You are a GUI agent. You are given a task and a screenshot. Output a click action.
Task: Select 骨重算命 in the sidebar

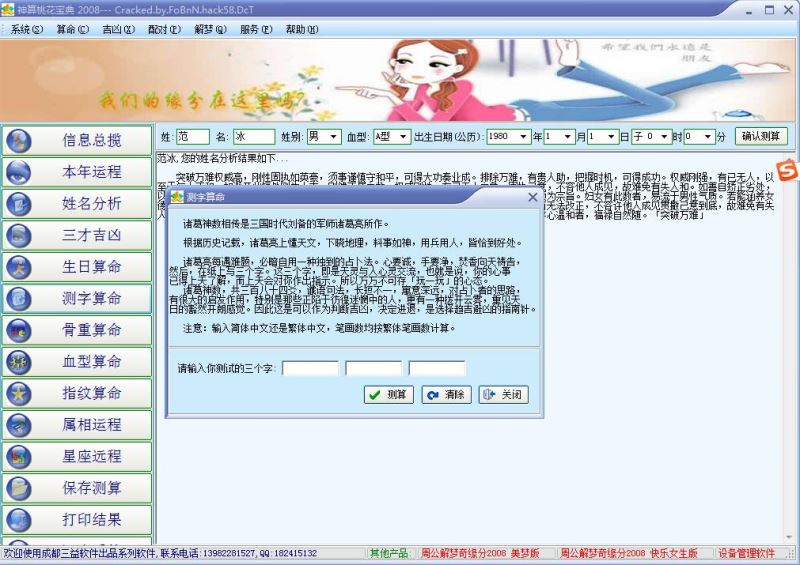(x=77, y=330)
